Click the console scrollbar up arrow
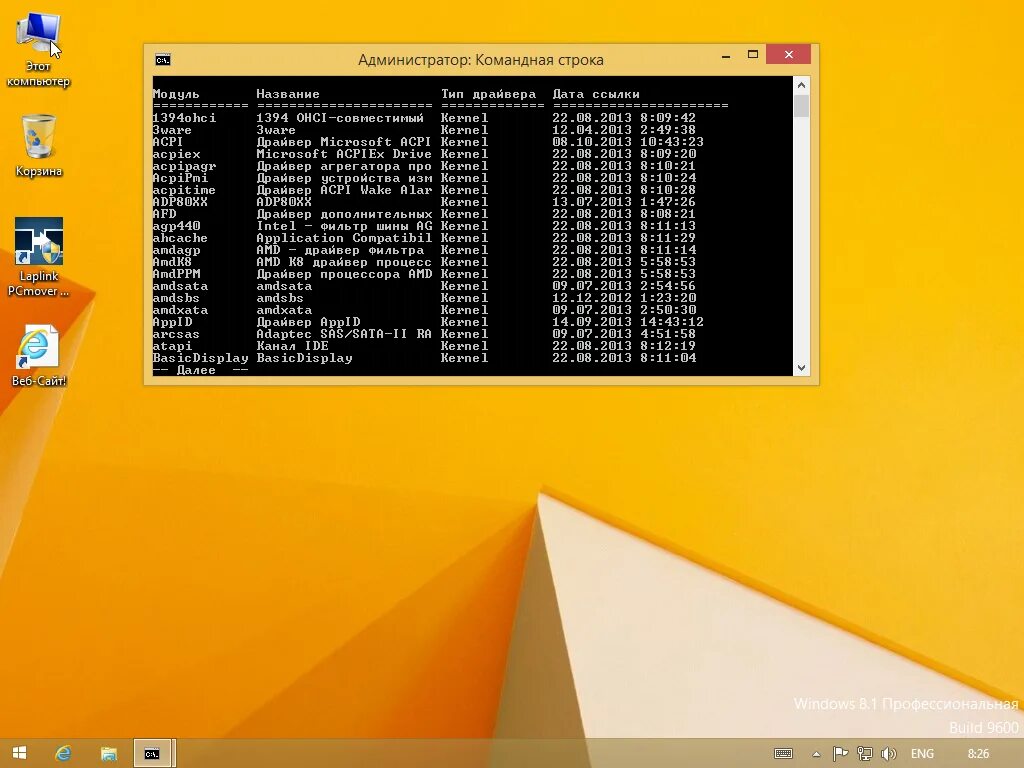This screenshot has width=1024, height=768. pyautogui.click(x=801, y=85)
